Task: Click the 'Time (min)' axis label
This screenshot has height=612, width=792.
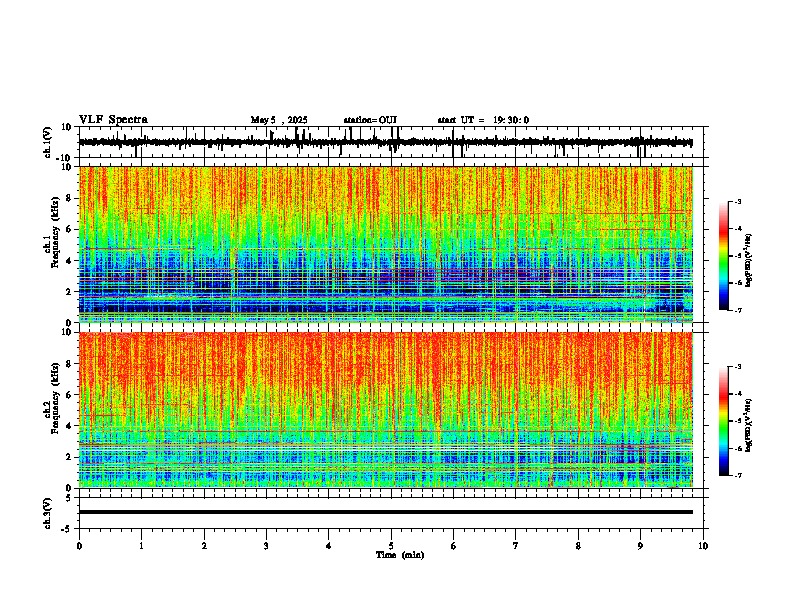Action: point(400,555)
